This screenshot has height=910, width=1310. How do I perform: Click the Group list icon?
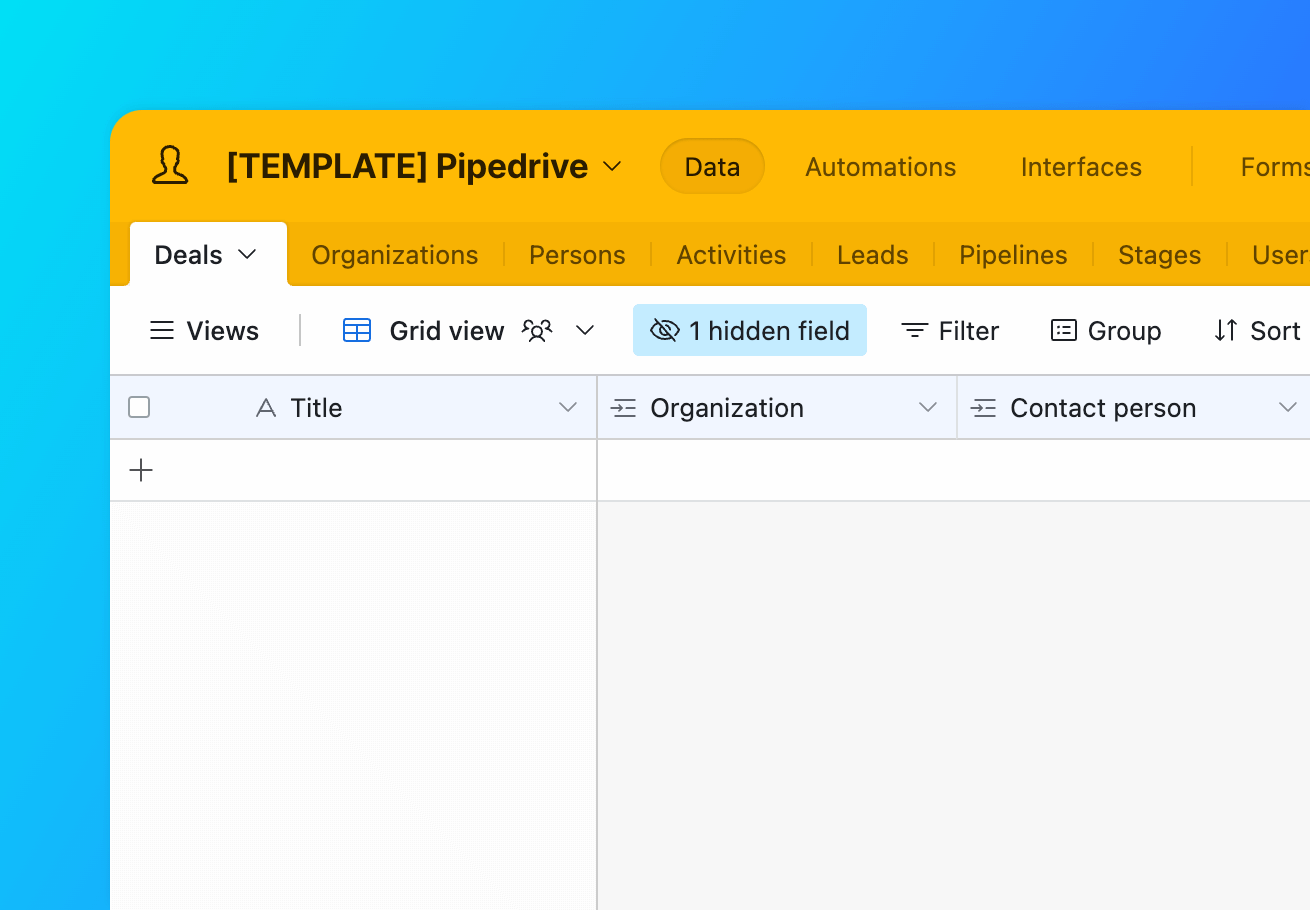coord(1064,331)
